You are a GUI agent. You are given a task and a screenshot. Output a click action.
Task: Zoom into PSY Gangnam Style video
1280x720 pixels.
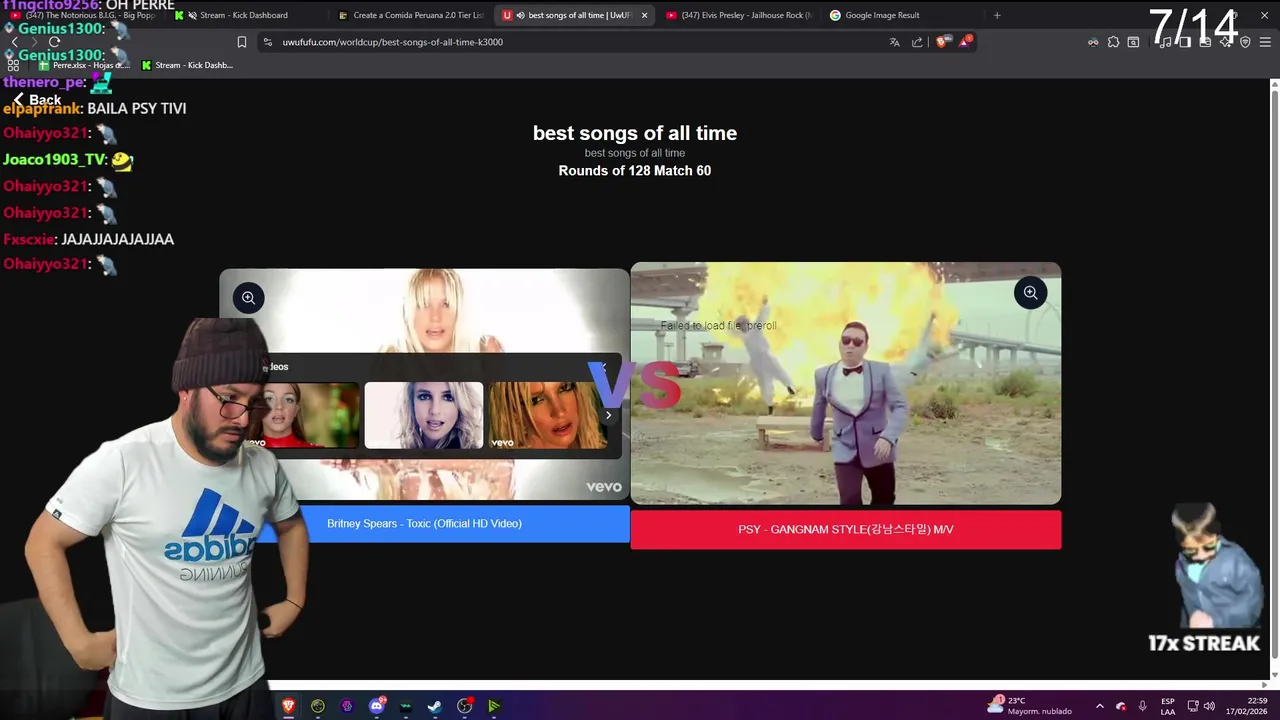pos(1030,293)
